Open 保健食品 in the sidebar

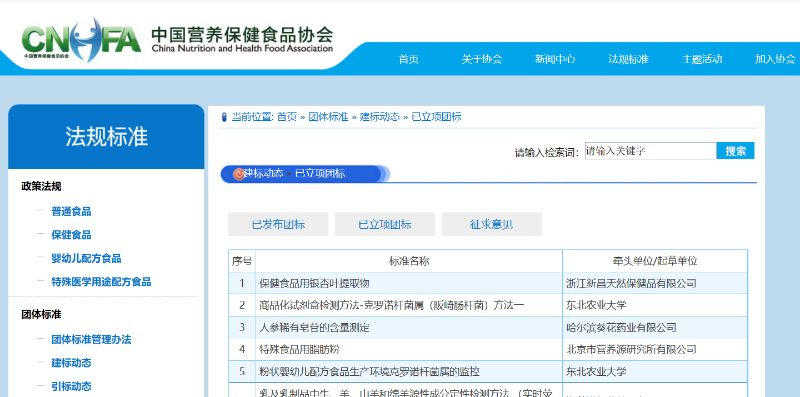pos(71,235)
